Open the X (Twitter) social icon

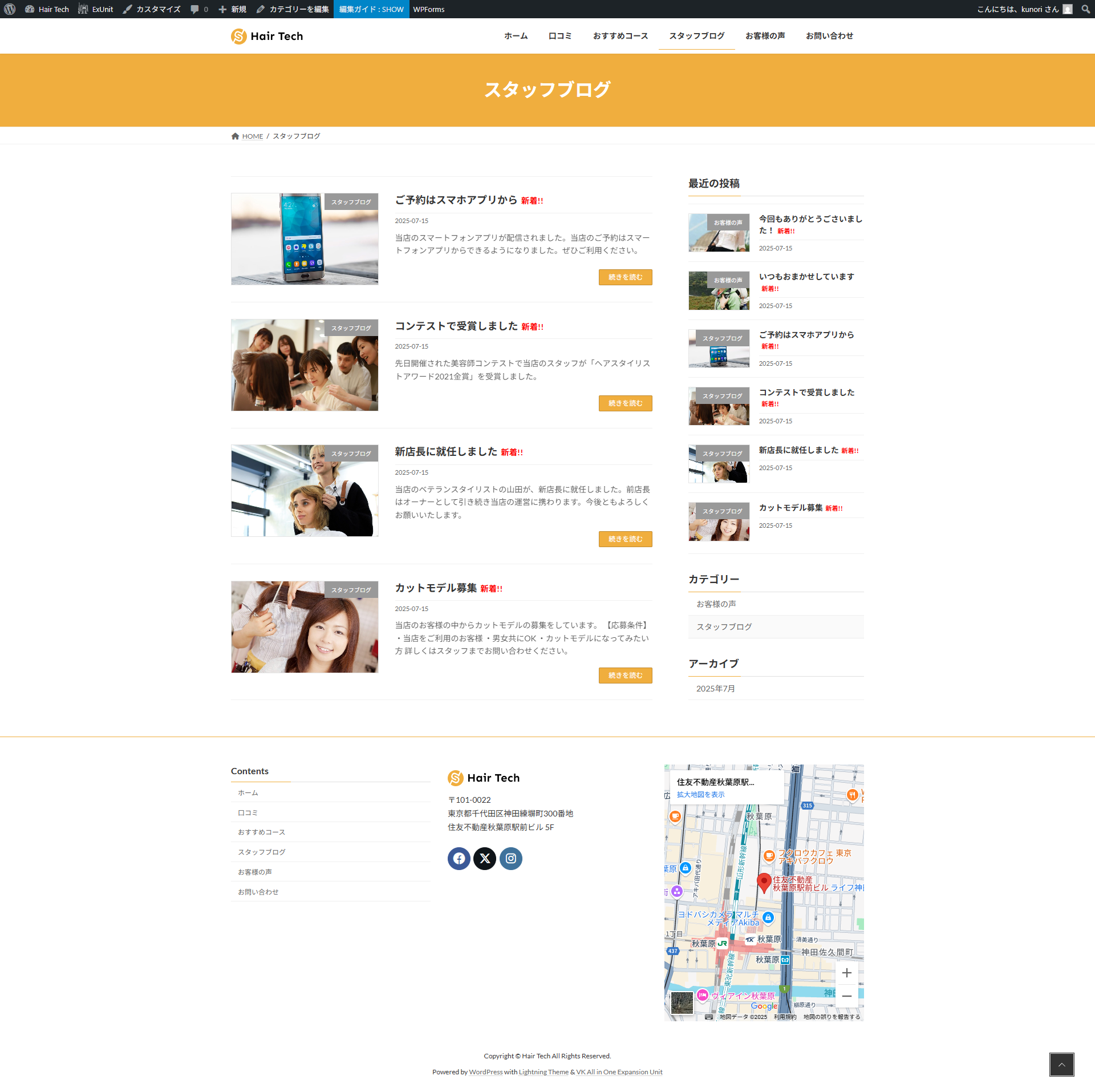[x=485, y=858]
